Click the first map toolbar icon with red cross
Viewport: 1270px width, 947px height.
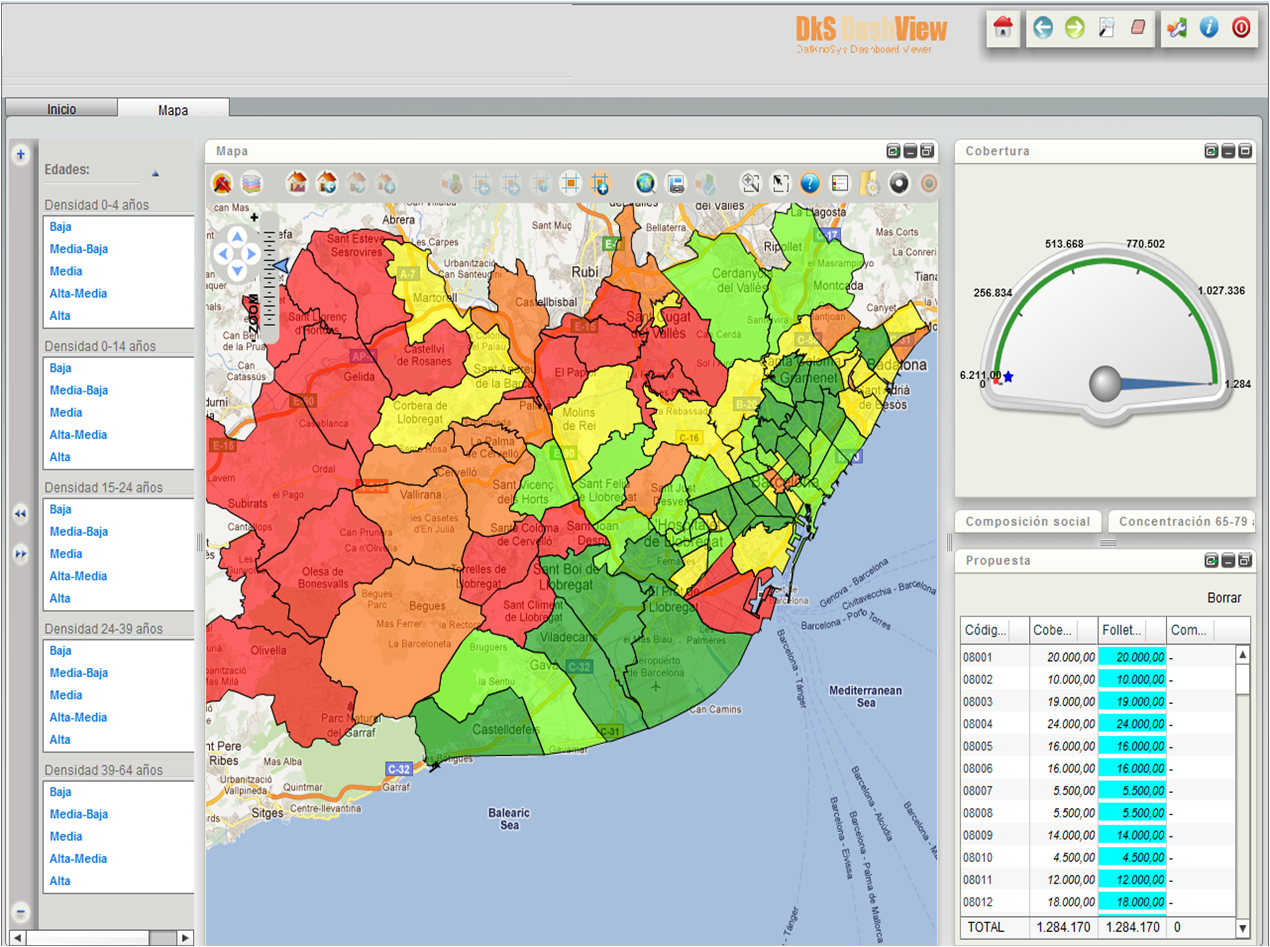pos(222,183)
